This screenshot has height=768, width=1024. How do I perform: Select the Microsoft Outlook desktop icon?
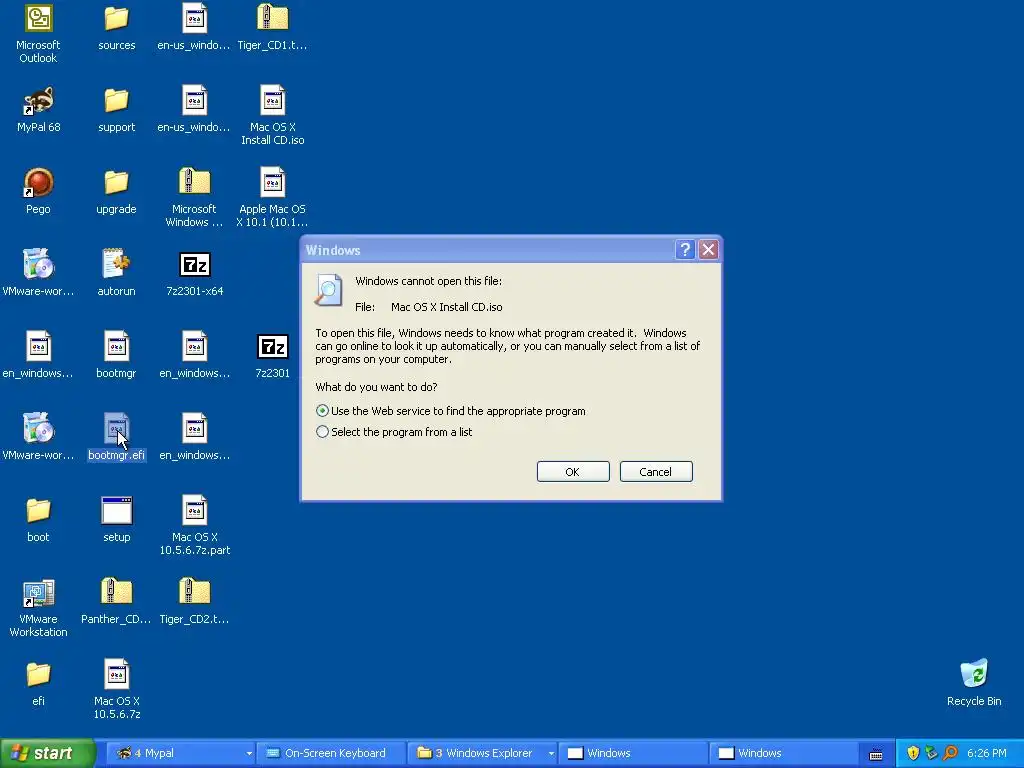(x=39, y=18)
